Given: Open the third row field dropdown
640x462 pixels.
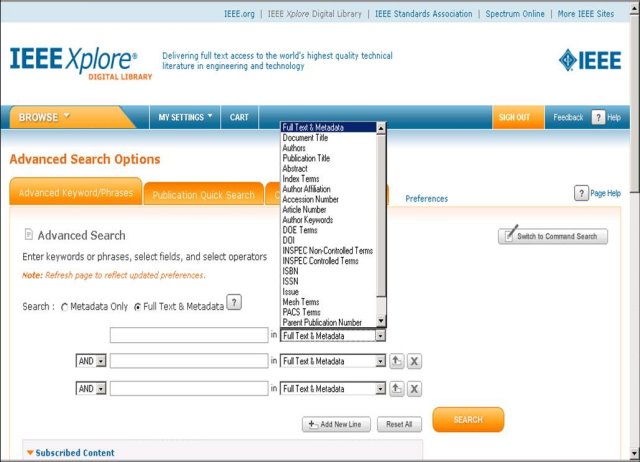Looking at the screenshot, I should [x=333, y=389].
